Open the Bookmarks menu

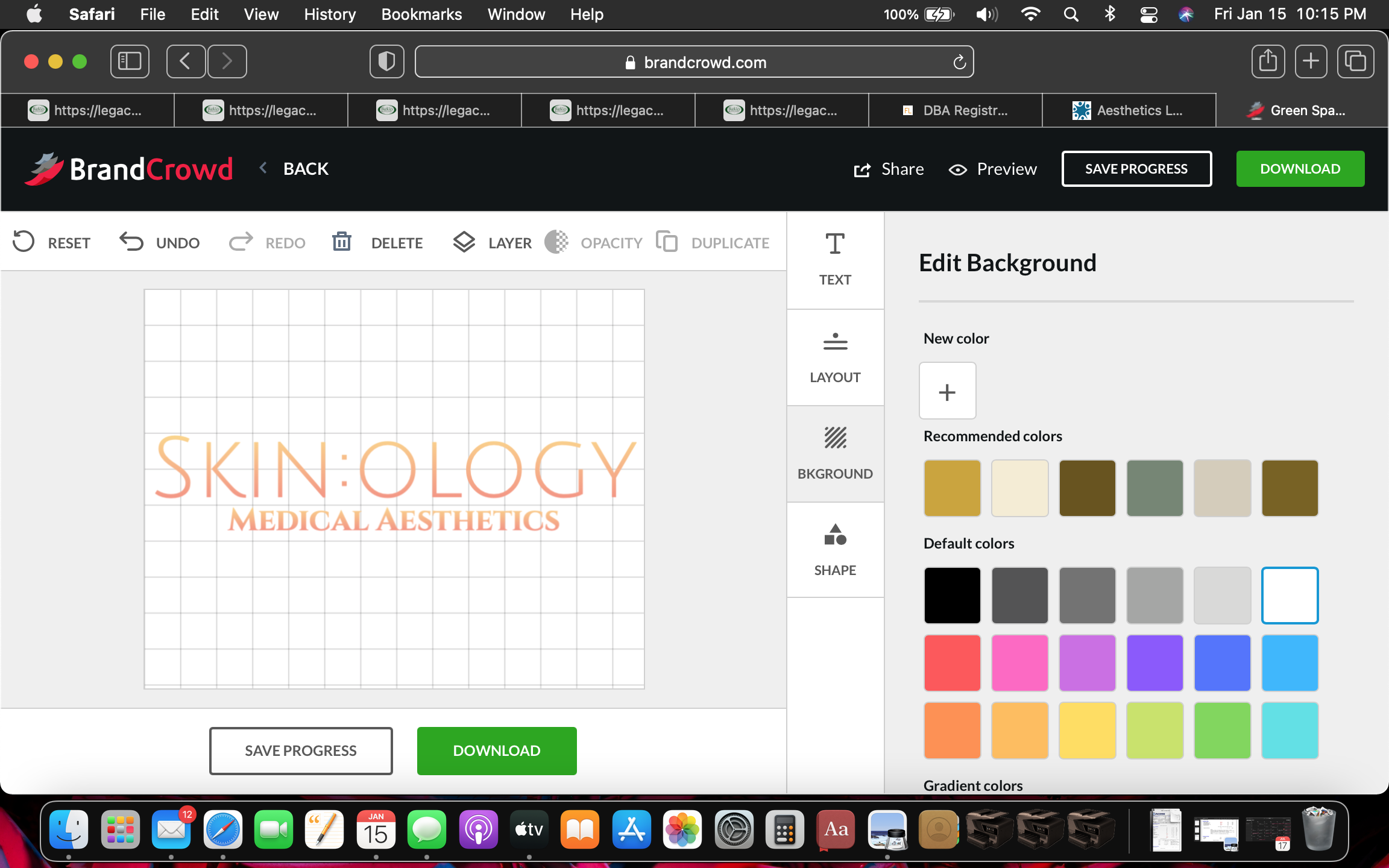(421, 14)
